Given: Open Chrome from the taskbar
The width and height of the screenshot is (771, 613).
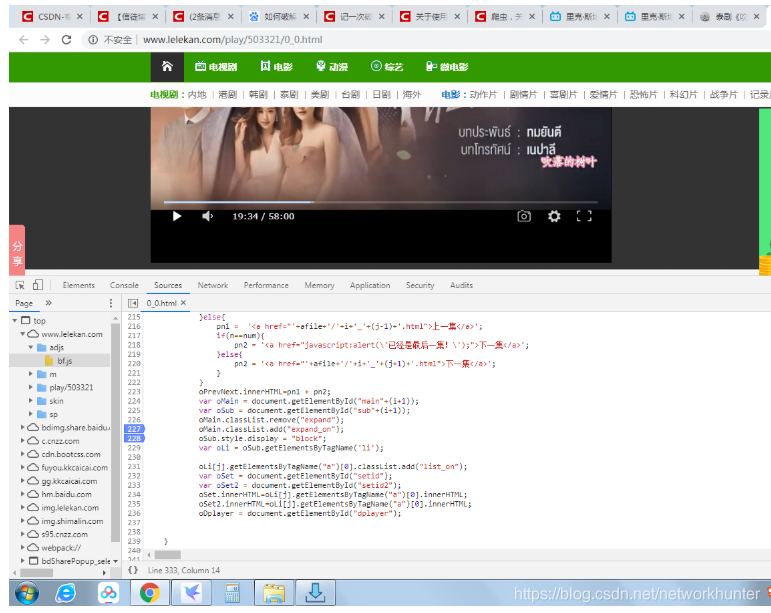Looking at the screenshot, I should 149,593.
